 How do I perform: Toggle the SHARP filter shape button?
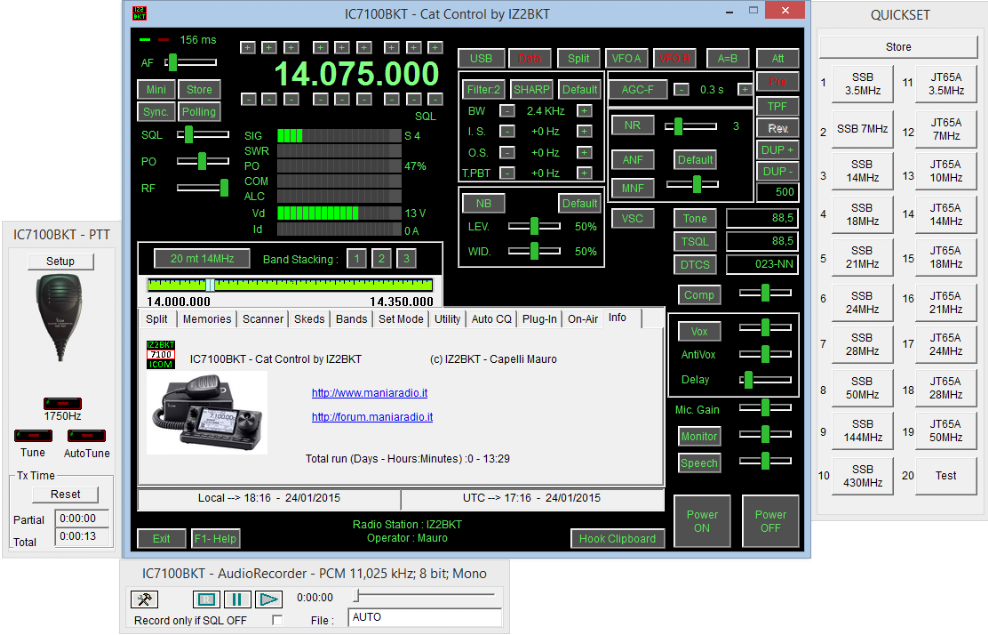531,89
